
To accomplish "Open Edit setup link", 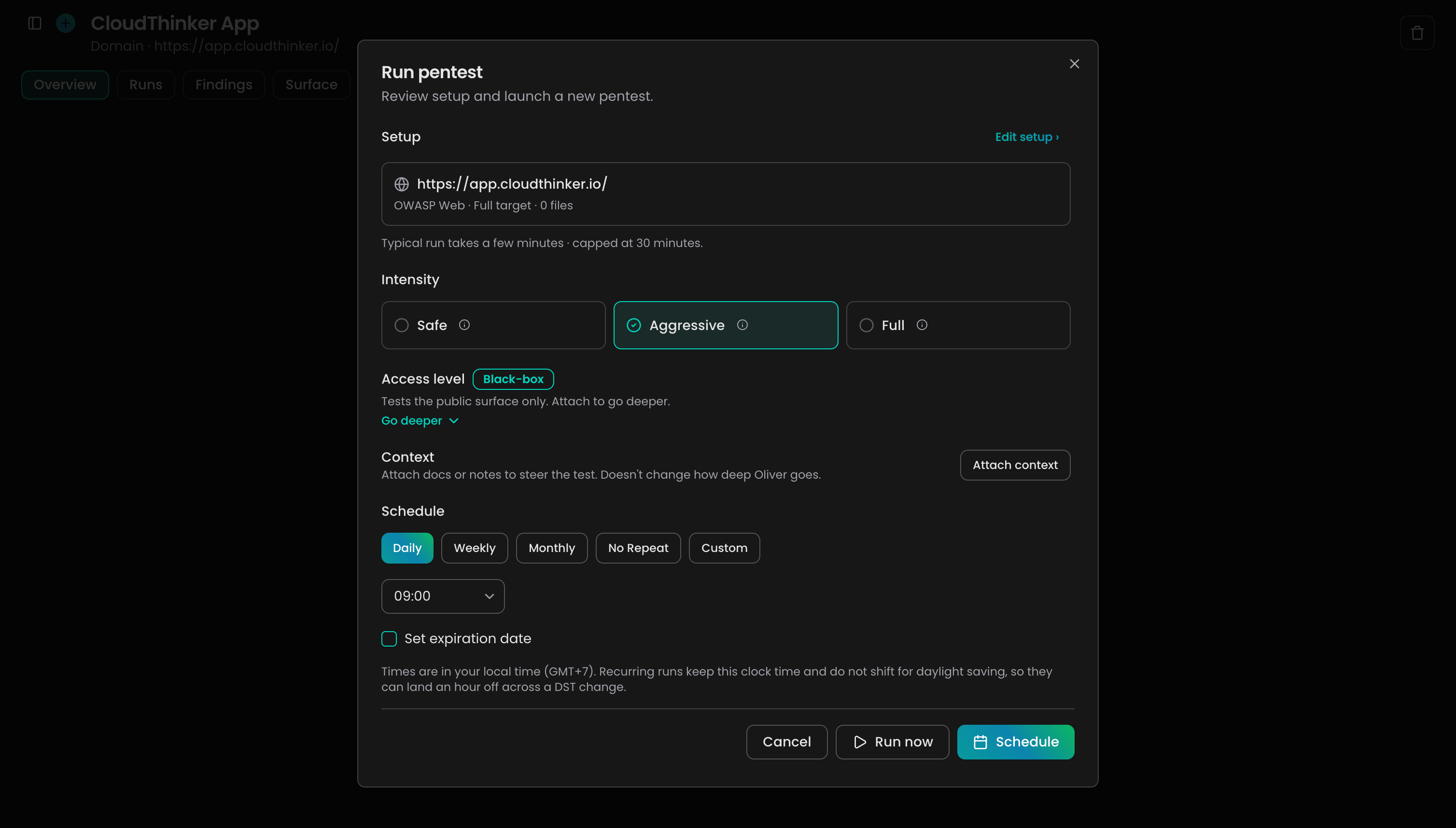I will coord(1027,137).
